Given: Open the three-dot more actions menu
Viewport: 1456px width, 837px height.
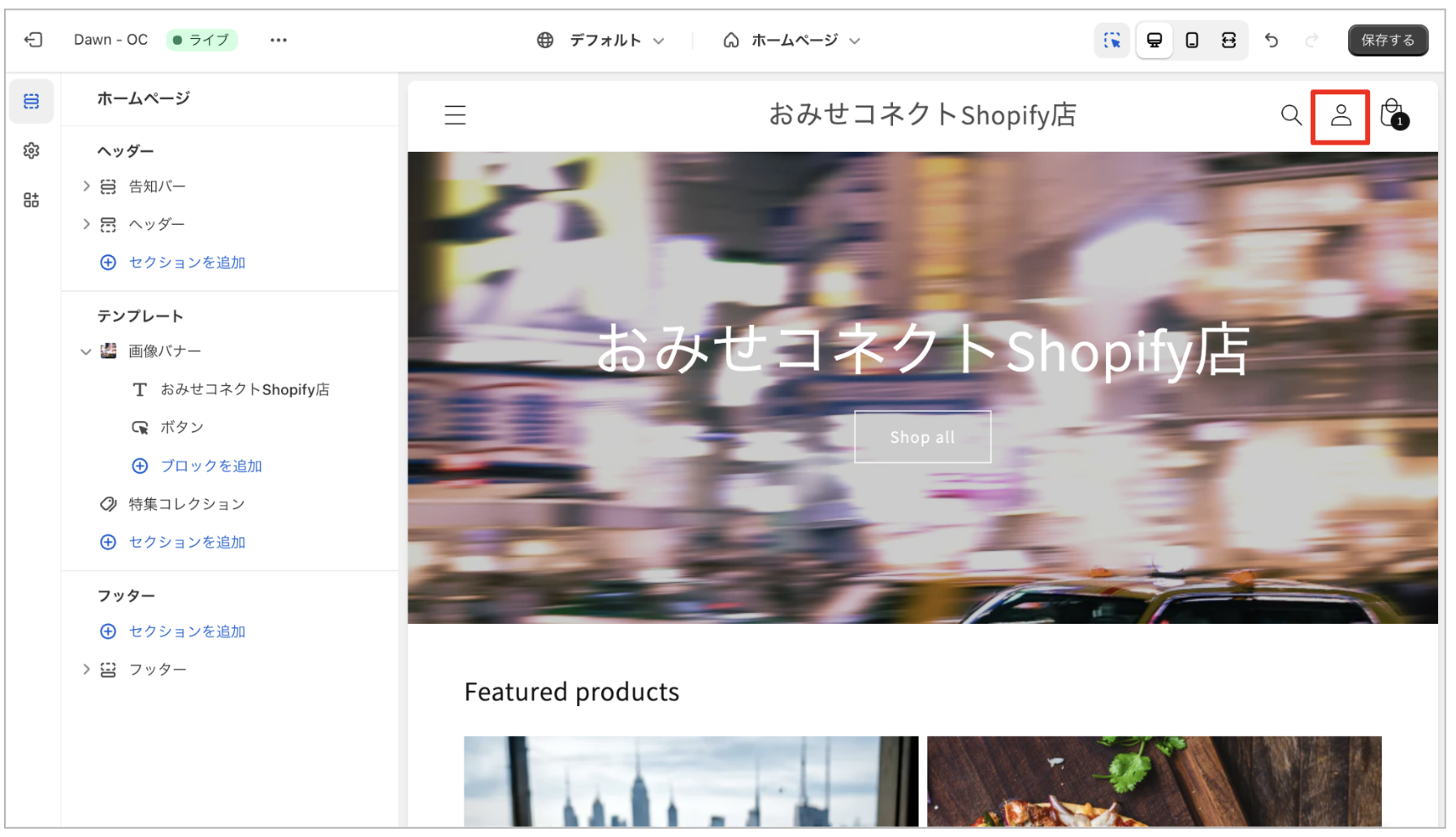Looking at the screenshot, I should click(x=279, y=40).
